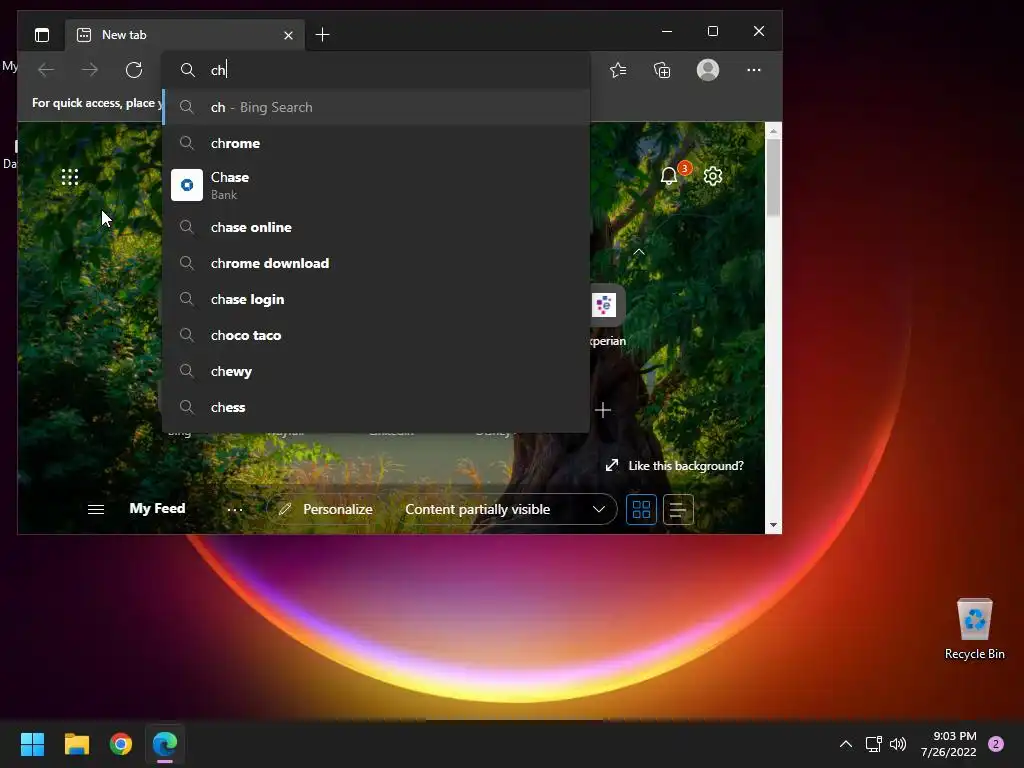1024x768 pixels.
Task: Click 'Like this background?' link
Action: point(675,466)
